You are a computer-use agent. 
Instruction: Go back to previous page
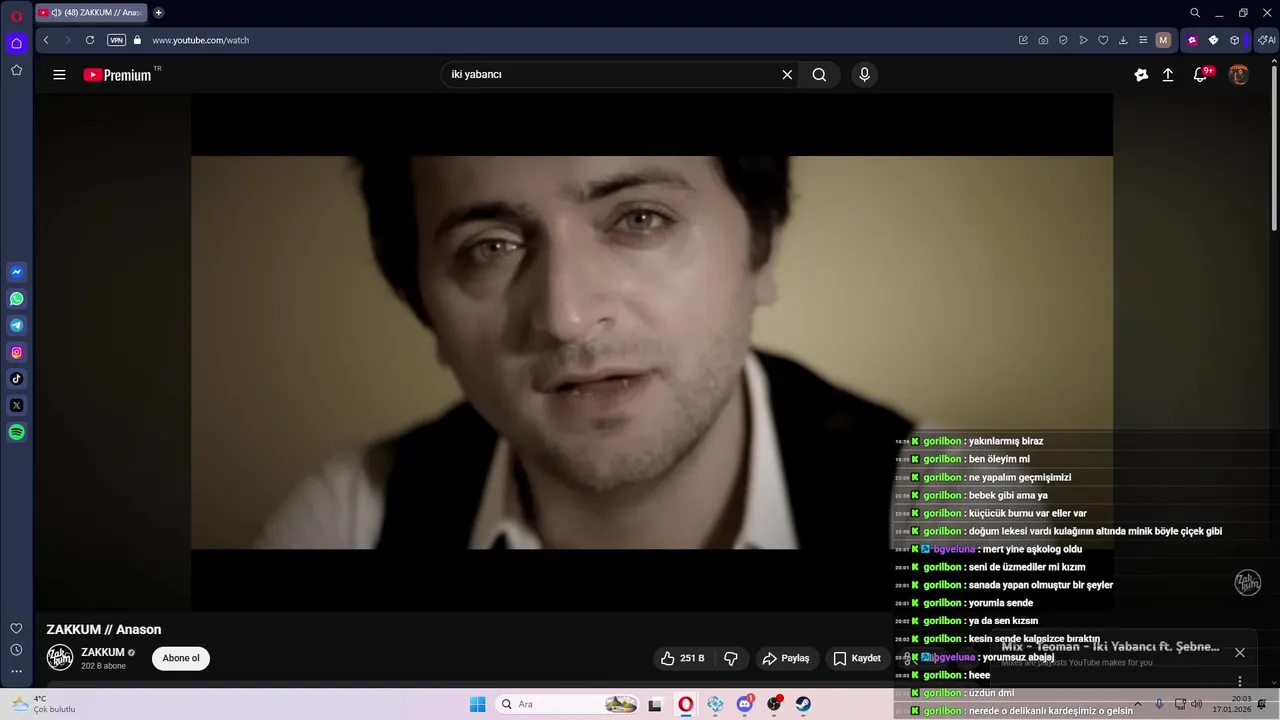[x=46, y=40]
